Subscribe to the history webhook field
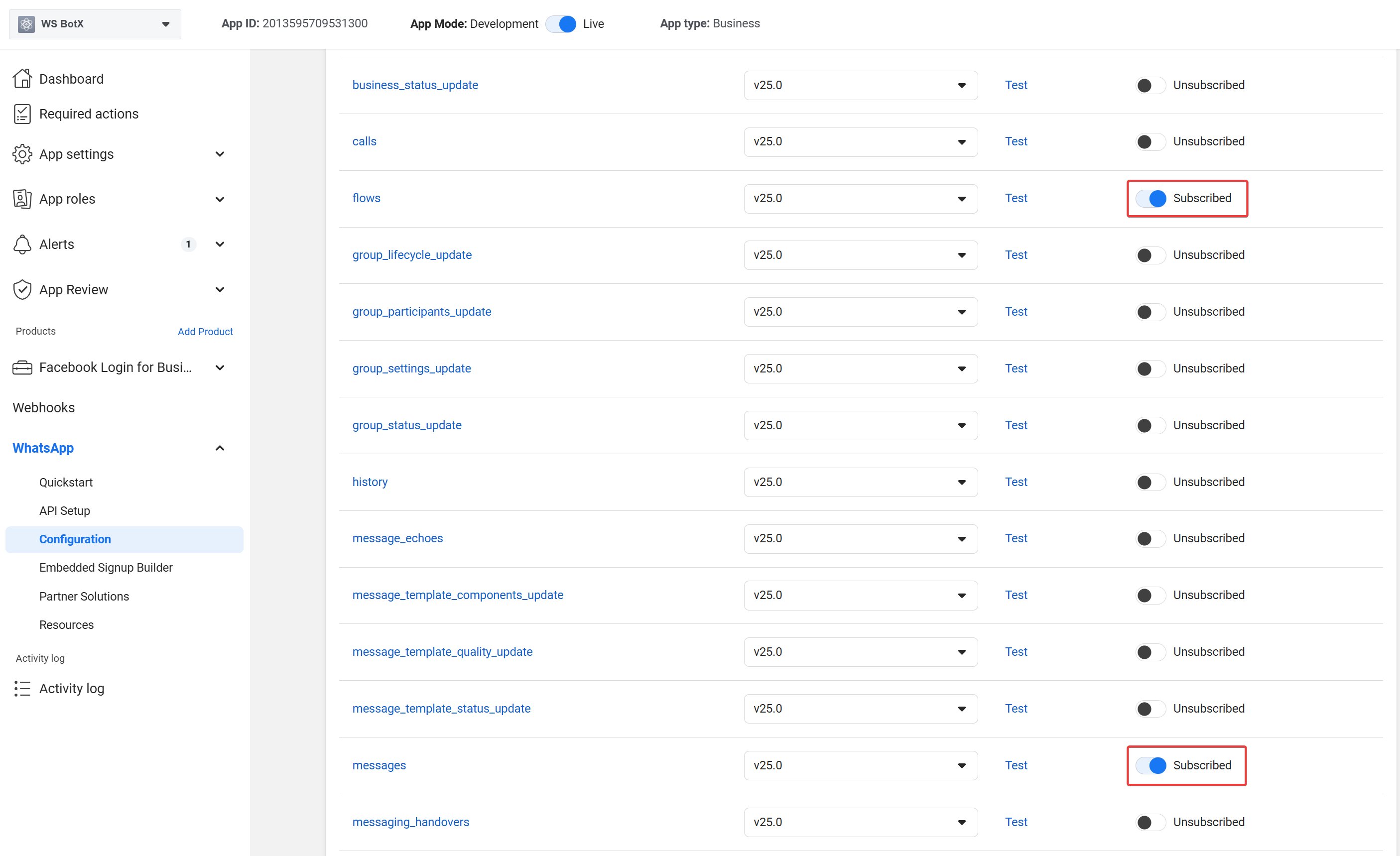The image size is (1400, 856). 1150,482
